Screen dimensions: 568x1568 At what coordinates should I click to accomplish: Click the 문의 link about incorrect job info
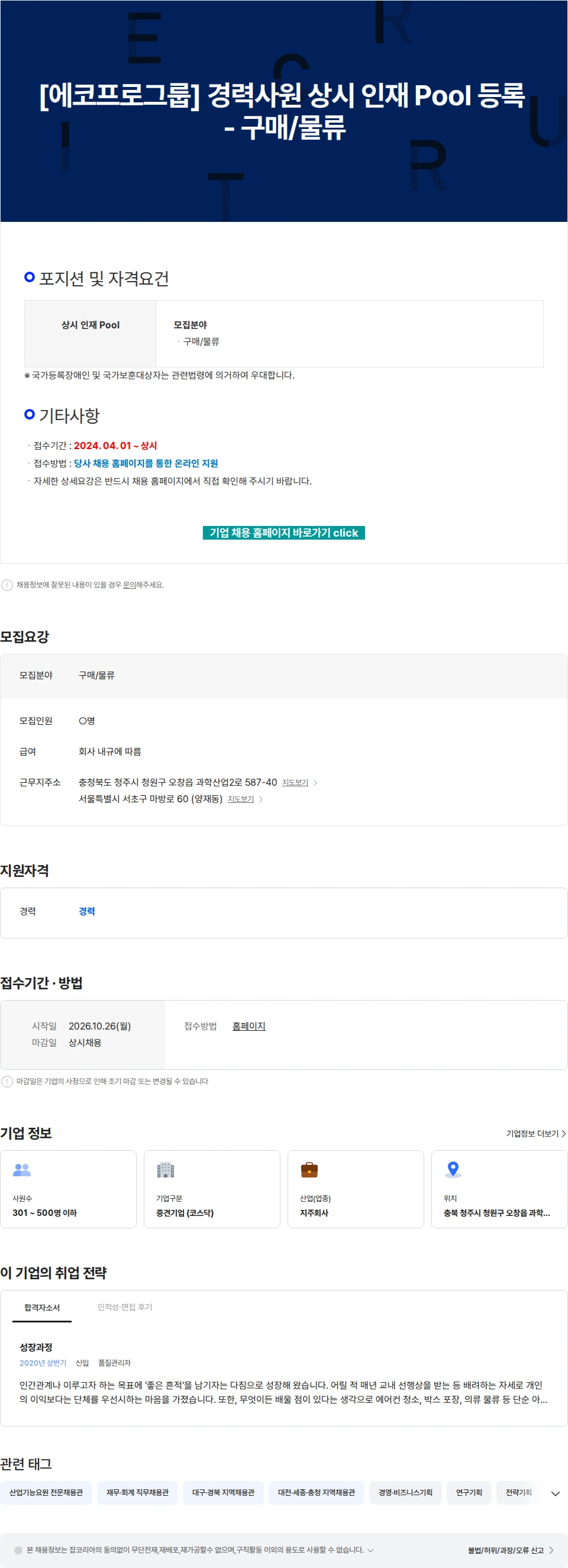point(129,585)
